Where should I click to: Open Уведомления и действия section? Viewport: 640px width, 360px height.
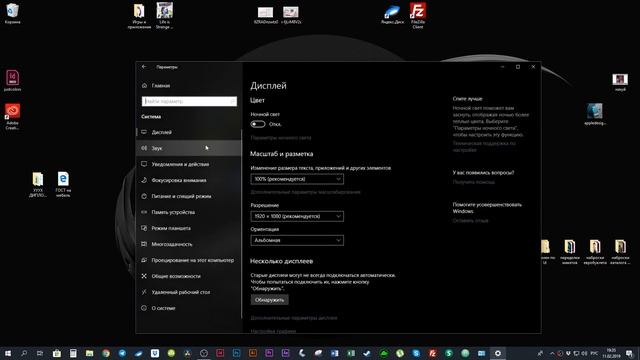[x=189, y=164]
